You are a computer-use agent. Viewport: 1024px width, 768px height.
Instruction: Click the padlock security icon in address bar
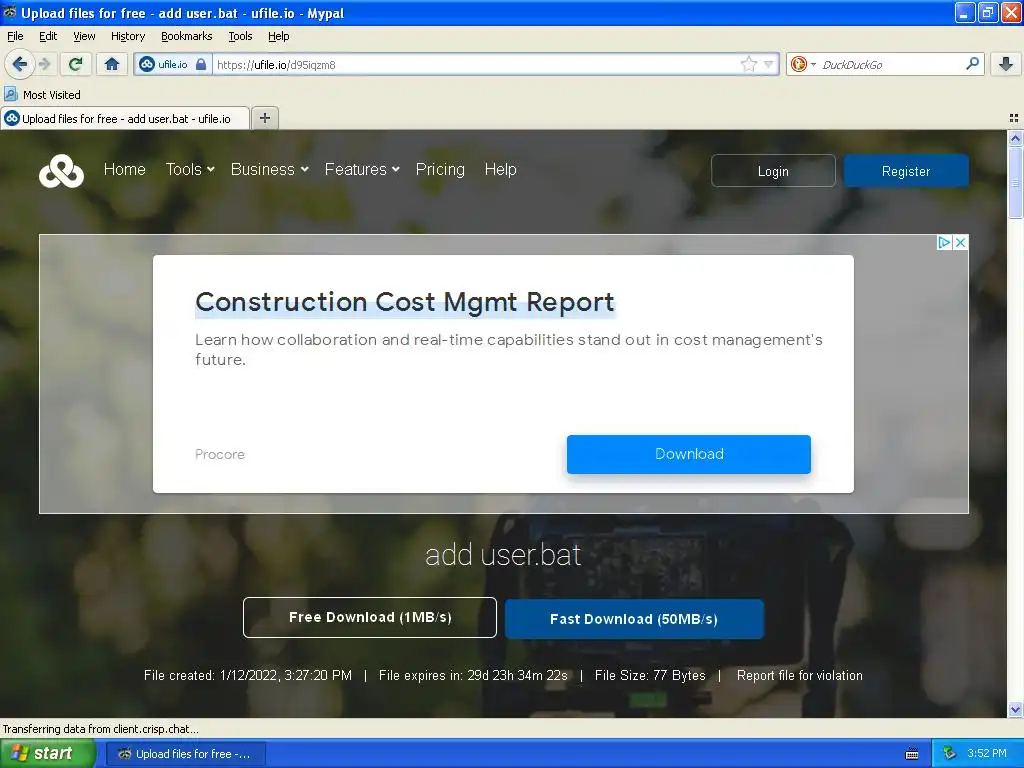(x=201, y=64)
